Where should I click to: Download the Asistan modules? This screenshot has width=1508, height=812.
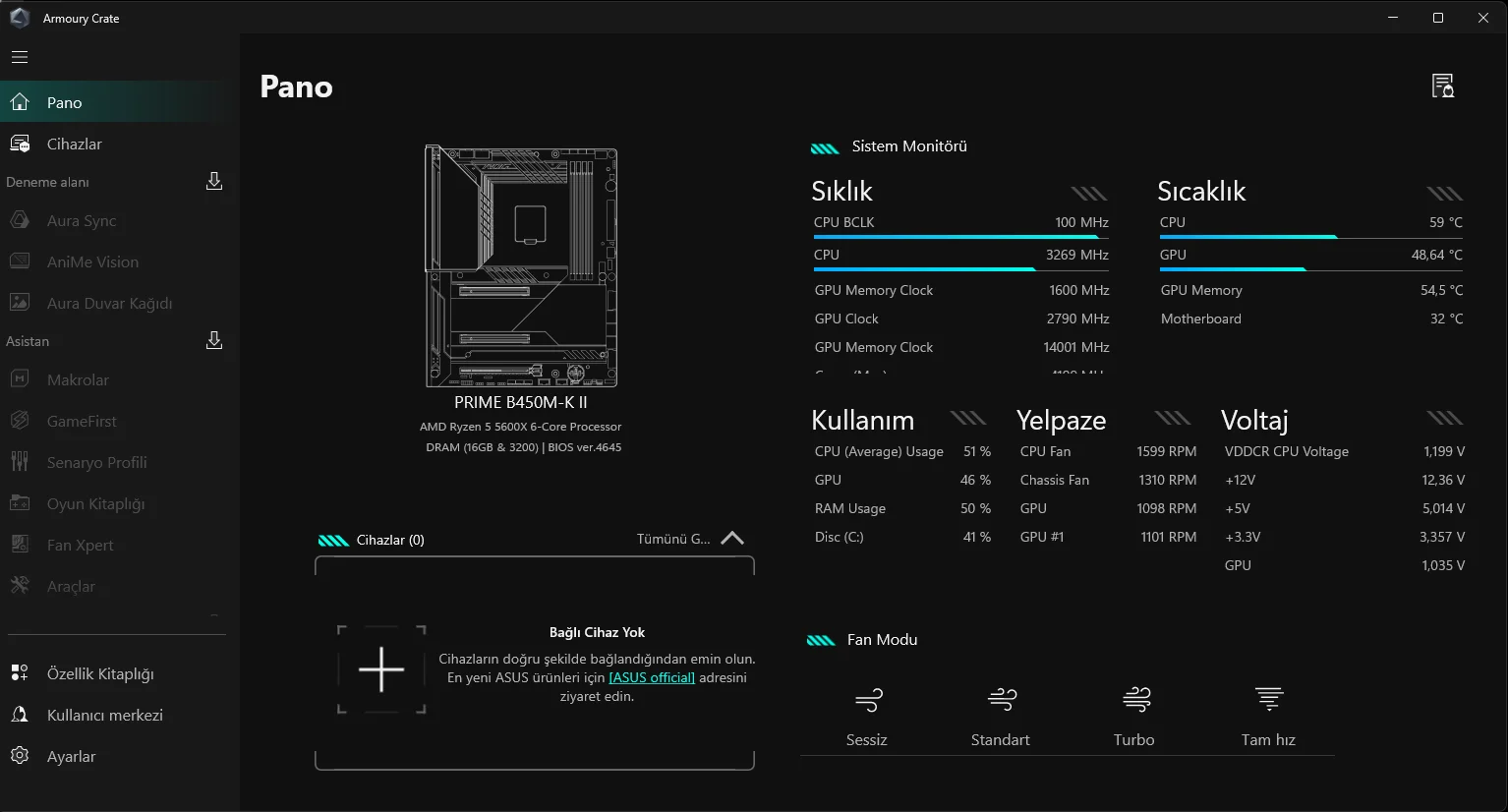(214, 340)
